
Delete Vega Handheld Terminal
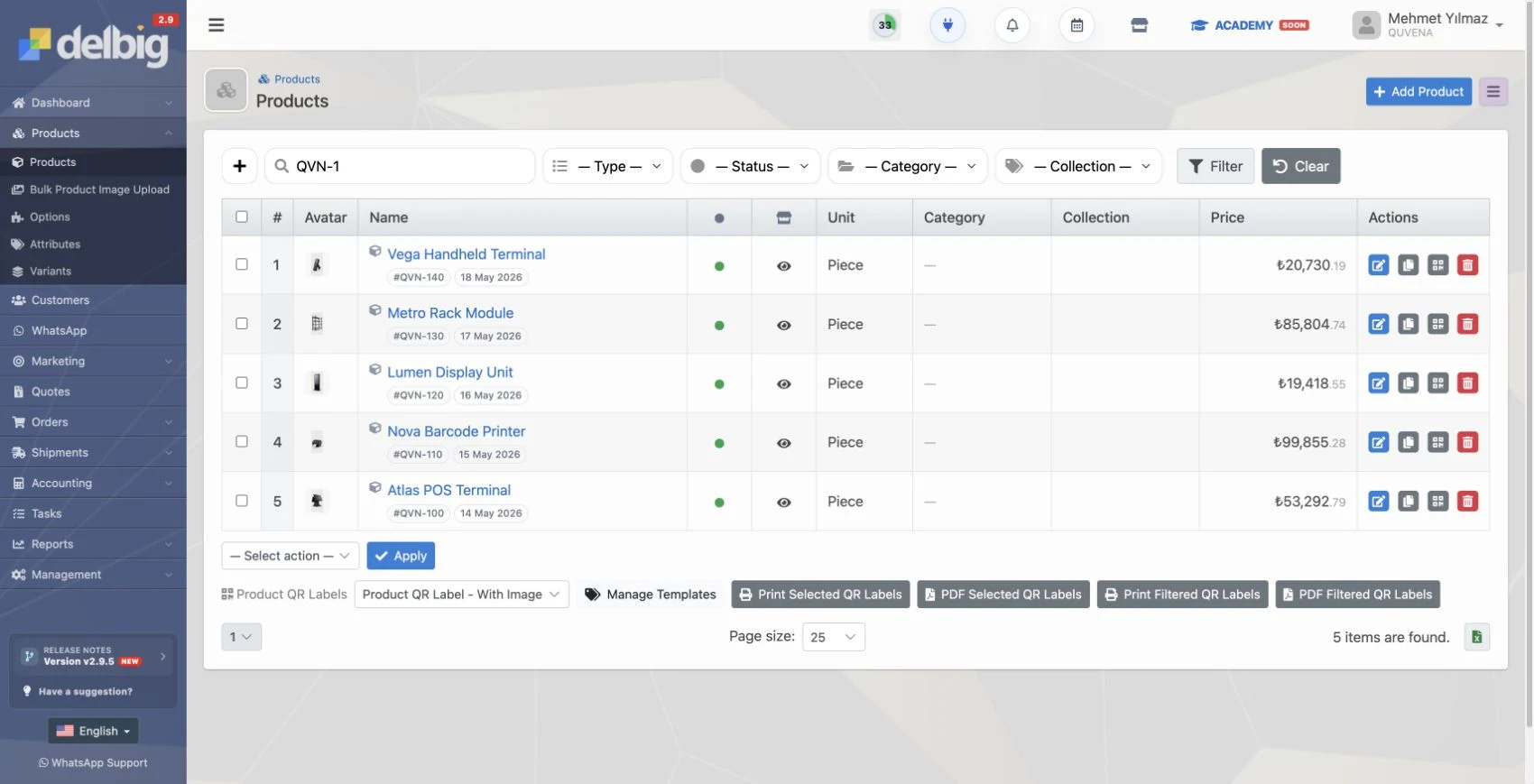pyautogui.click(x=1468, y=265)
